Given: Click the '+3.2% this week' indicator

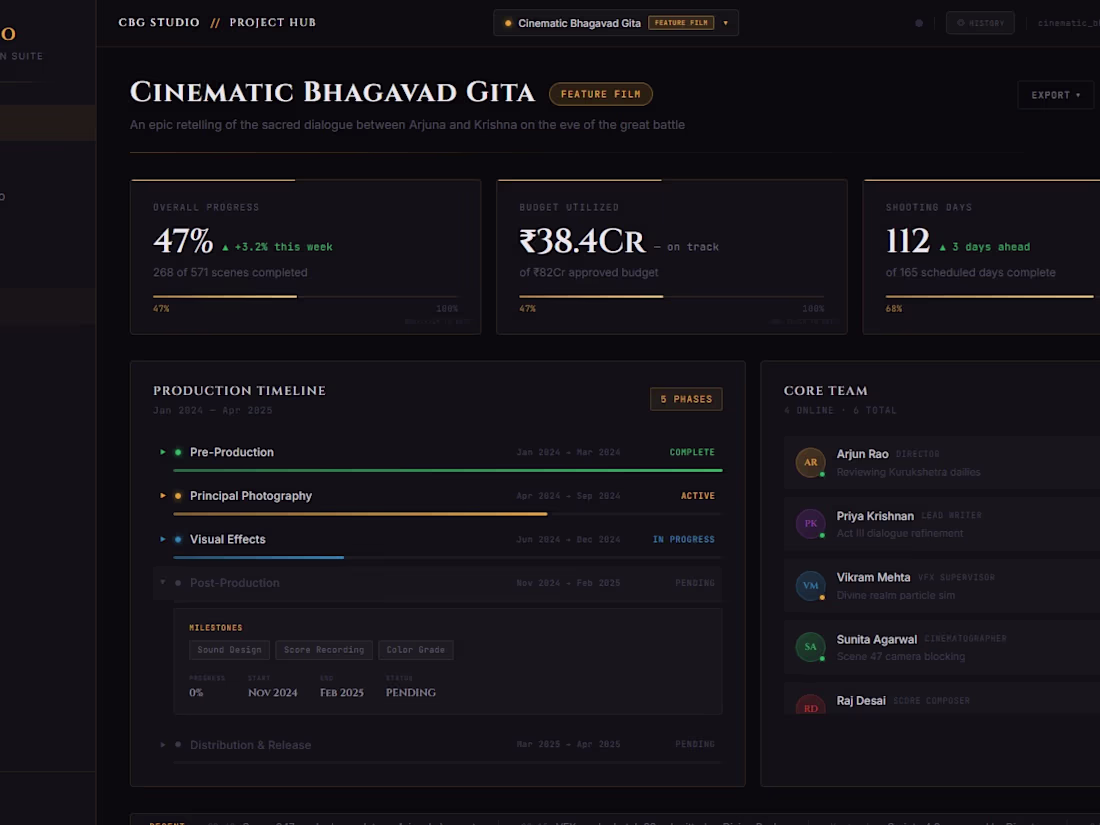Looking at the screenshot, I should [x=277, y=247].
